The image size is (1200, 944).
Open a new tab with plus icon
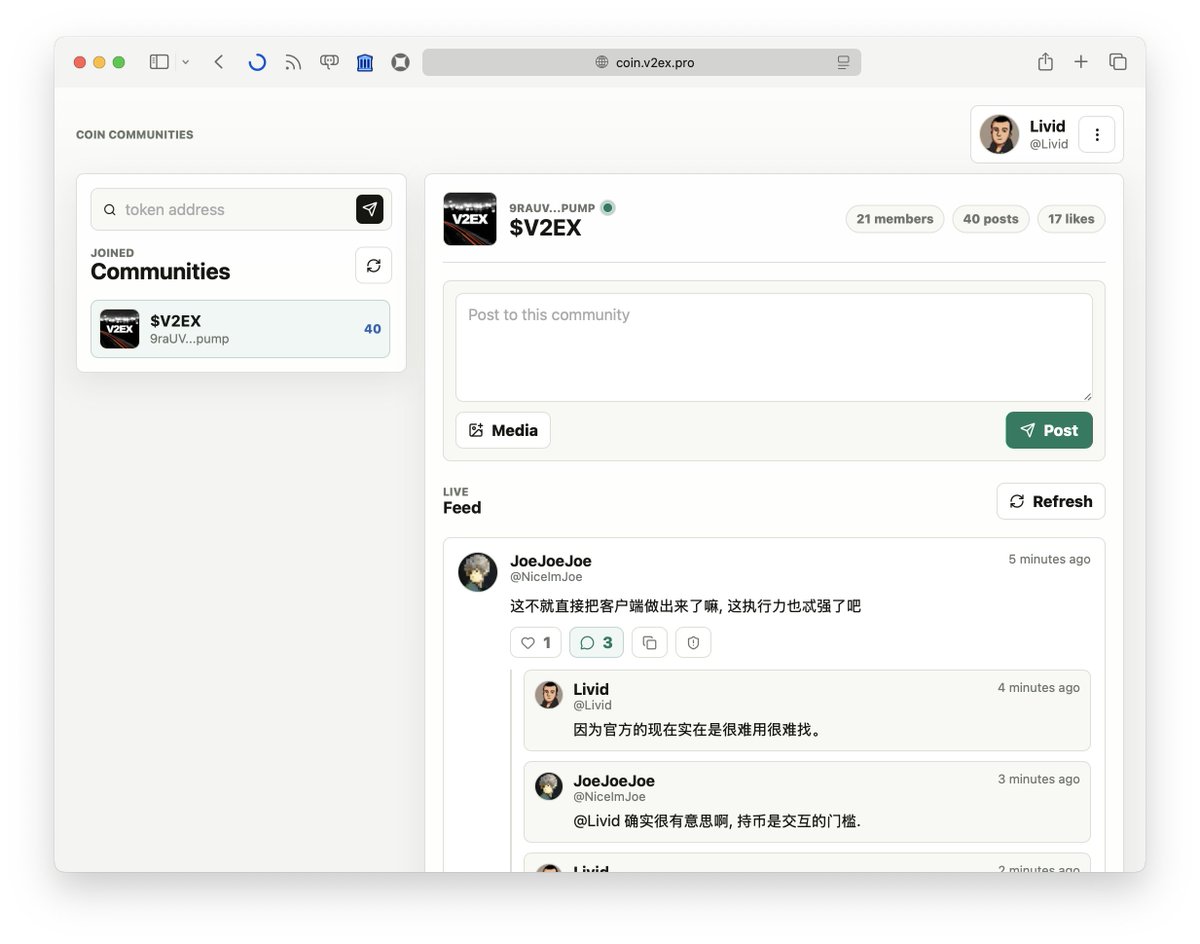tap(1081, 62)
